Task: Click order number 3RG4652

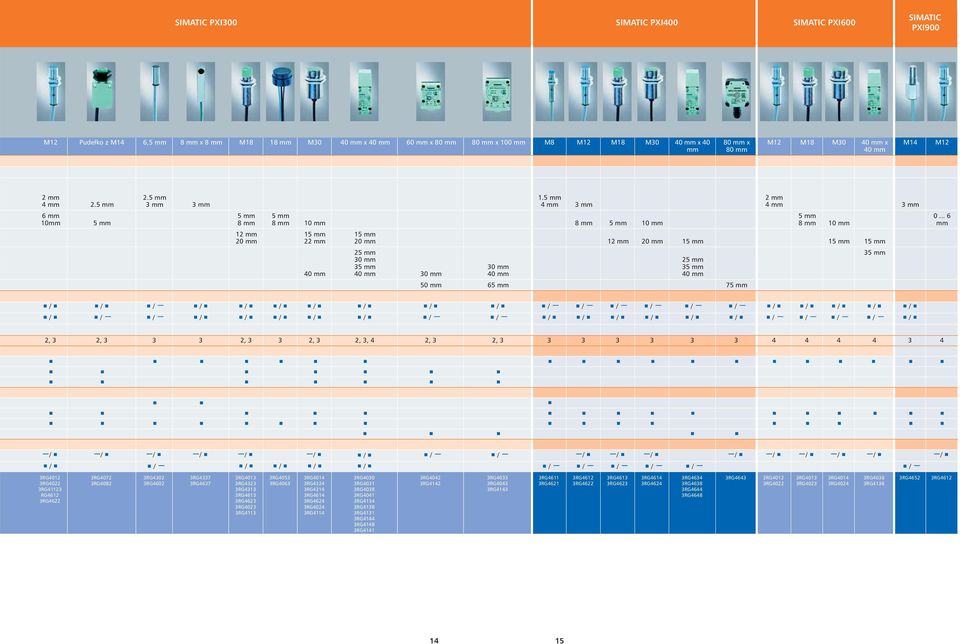Action: (910, 477)
